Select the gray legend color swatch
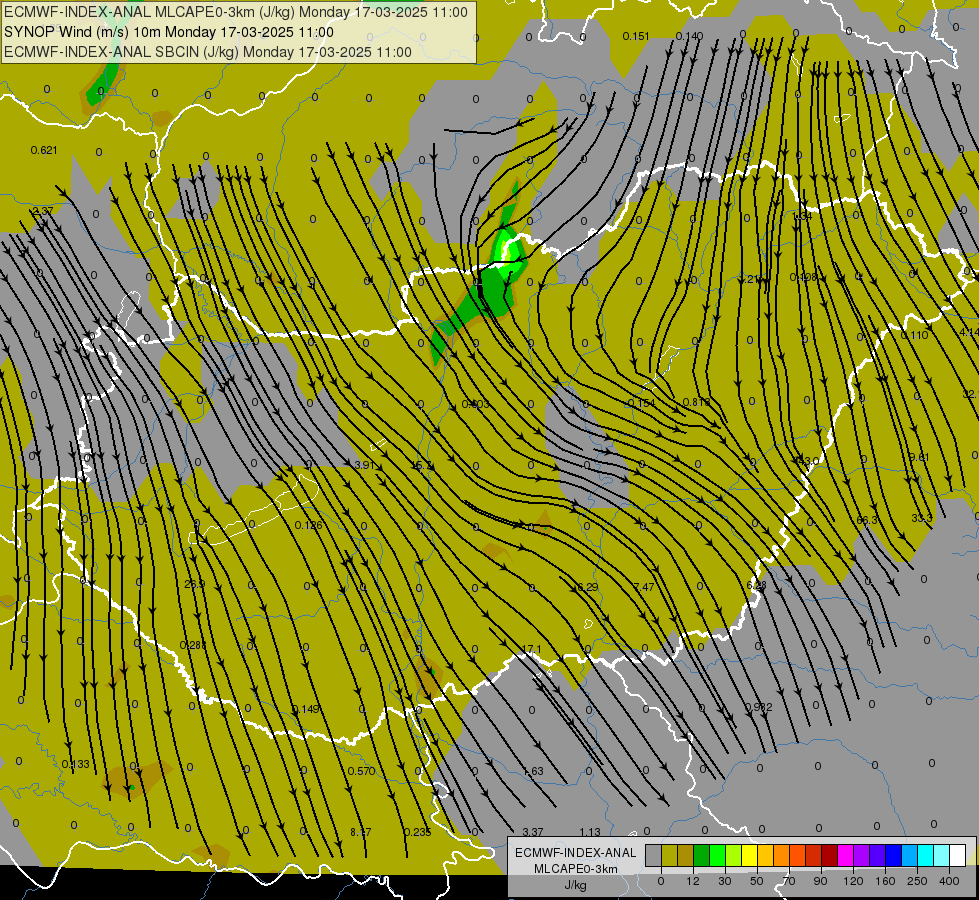979x900 pixels. [x=653, y=856]
